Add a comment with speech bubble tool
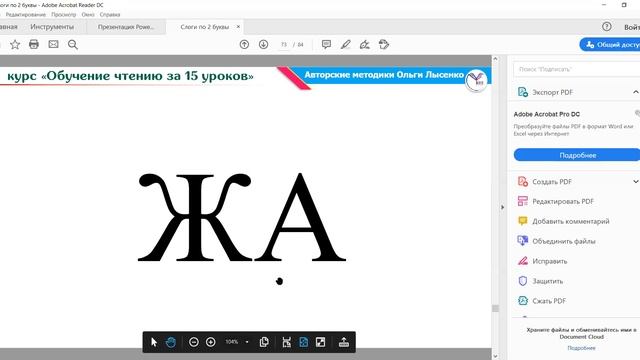Image resolution: width=640 pixels, height=360 pixels. pyautogui.click(x=326, y=44)
